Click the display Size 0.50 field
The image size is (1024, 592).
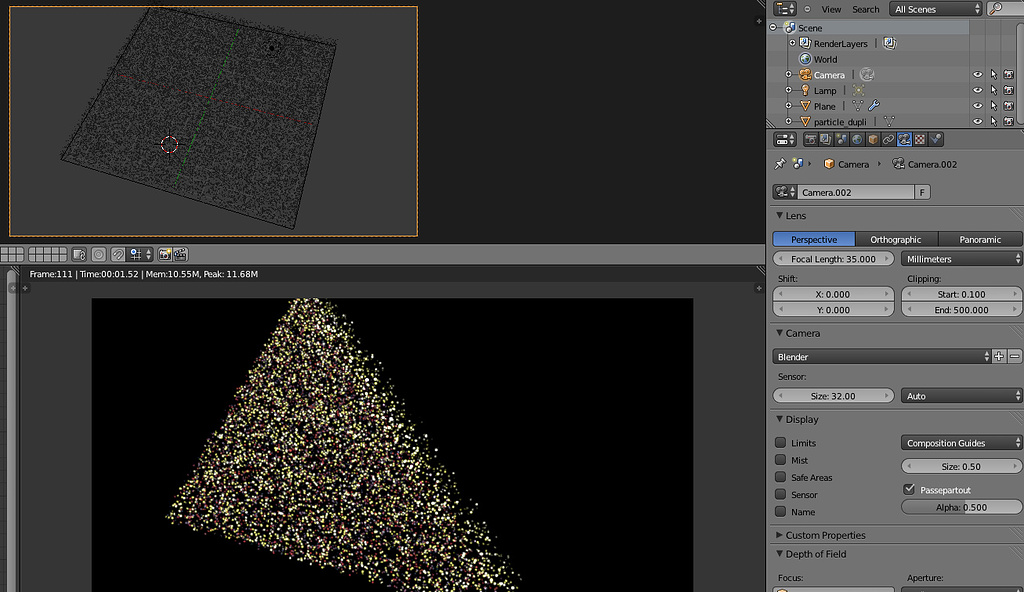point(961,467)
